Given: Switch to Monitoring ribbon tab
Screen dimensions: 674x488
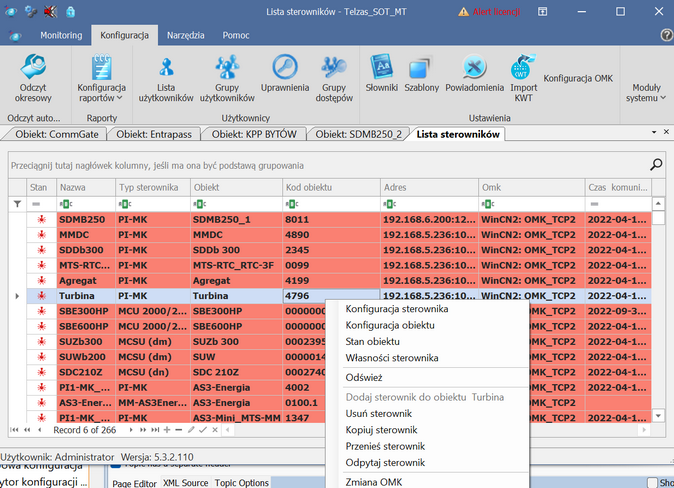Looking at the screenshot, I should click(61, 35).
